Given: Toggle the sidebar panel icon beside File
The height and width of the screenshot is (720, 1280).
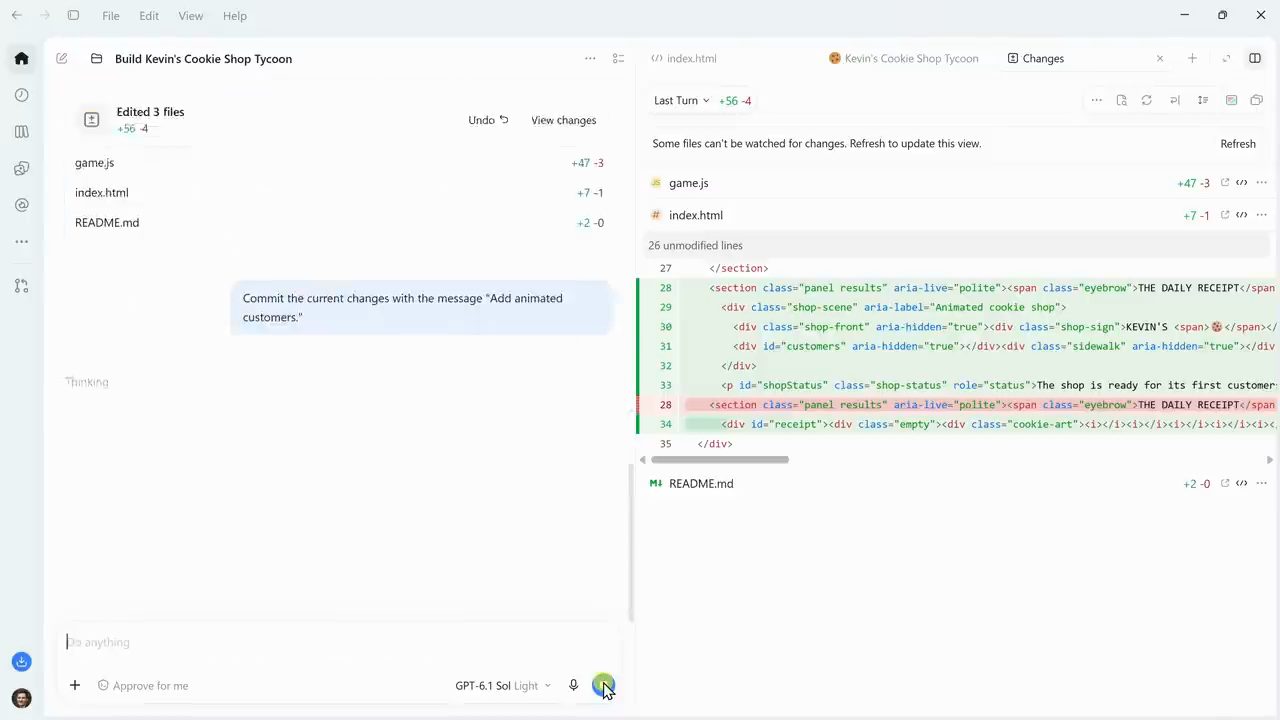Looking at the screenshot, I should pos(73,16).
